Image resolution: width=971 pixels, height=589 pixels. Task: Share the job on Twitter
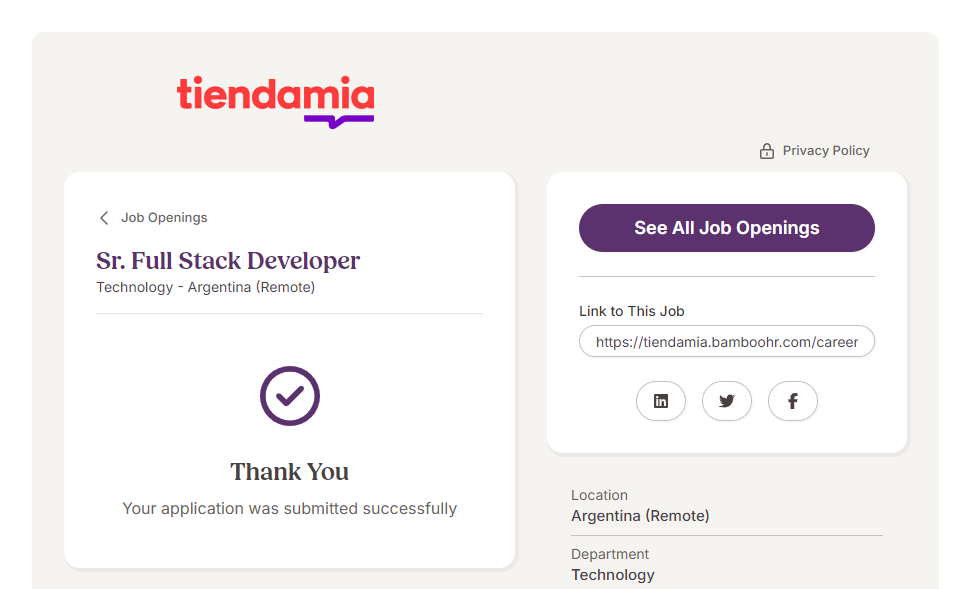tap(727, 401)
